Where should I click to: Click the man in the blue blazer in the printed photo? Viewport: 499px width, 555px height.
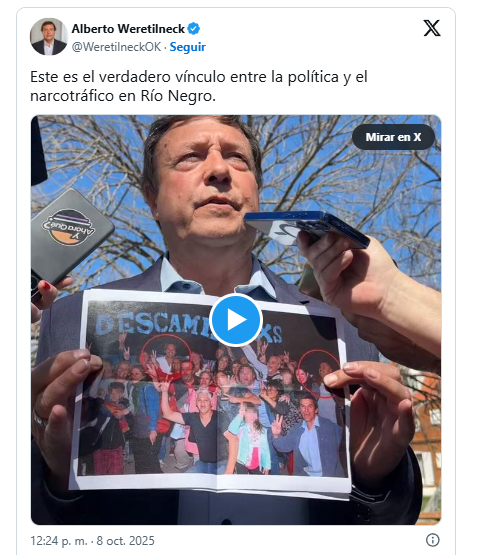tap(309, 435)
